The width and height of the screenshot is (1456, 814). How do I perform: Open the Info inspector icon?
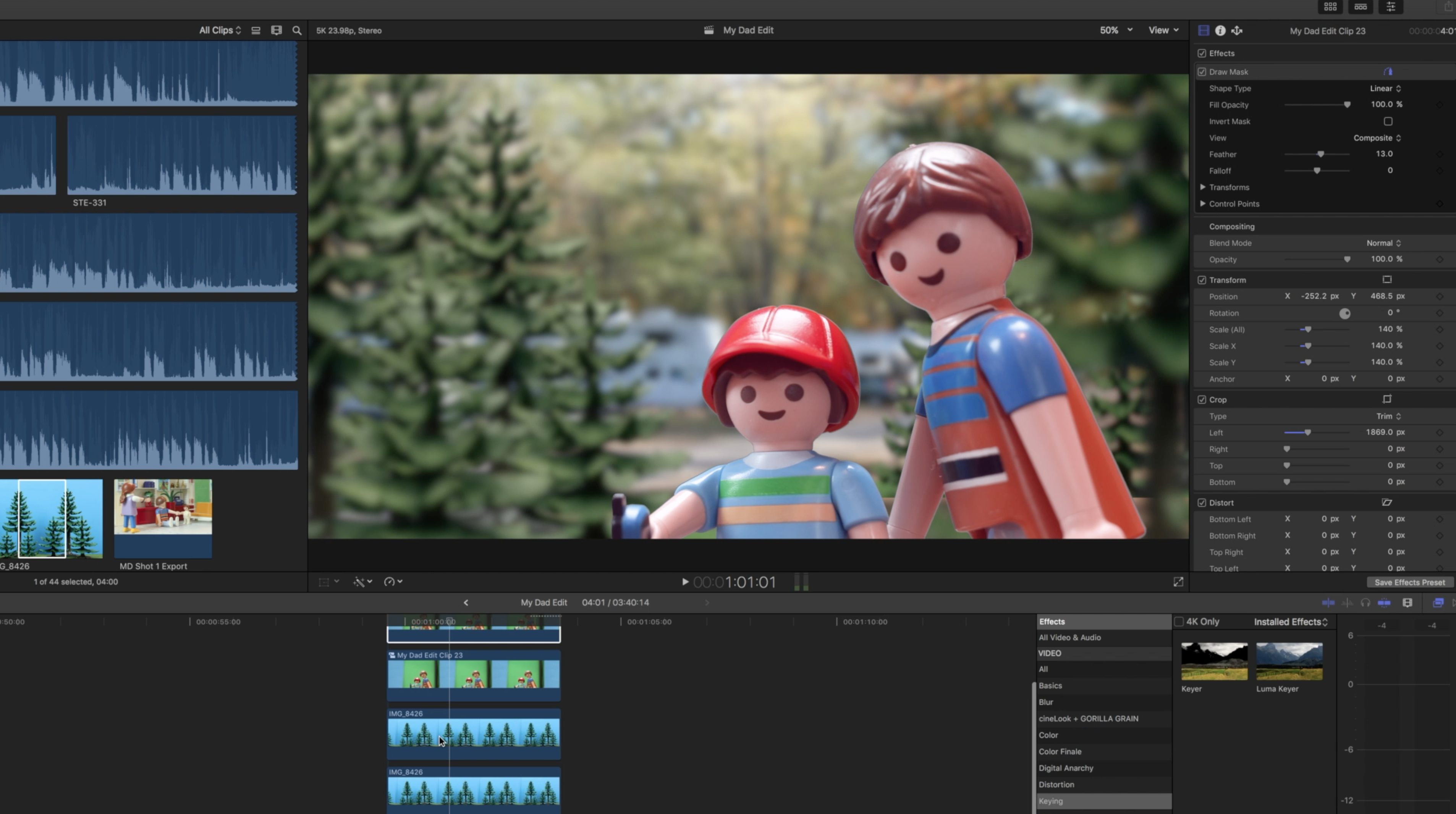[1220, 31]
